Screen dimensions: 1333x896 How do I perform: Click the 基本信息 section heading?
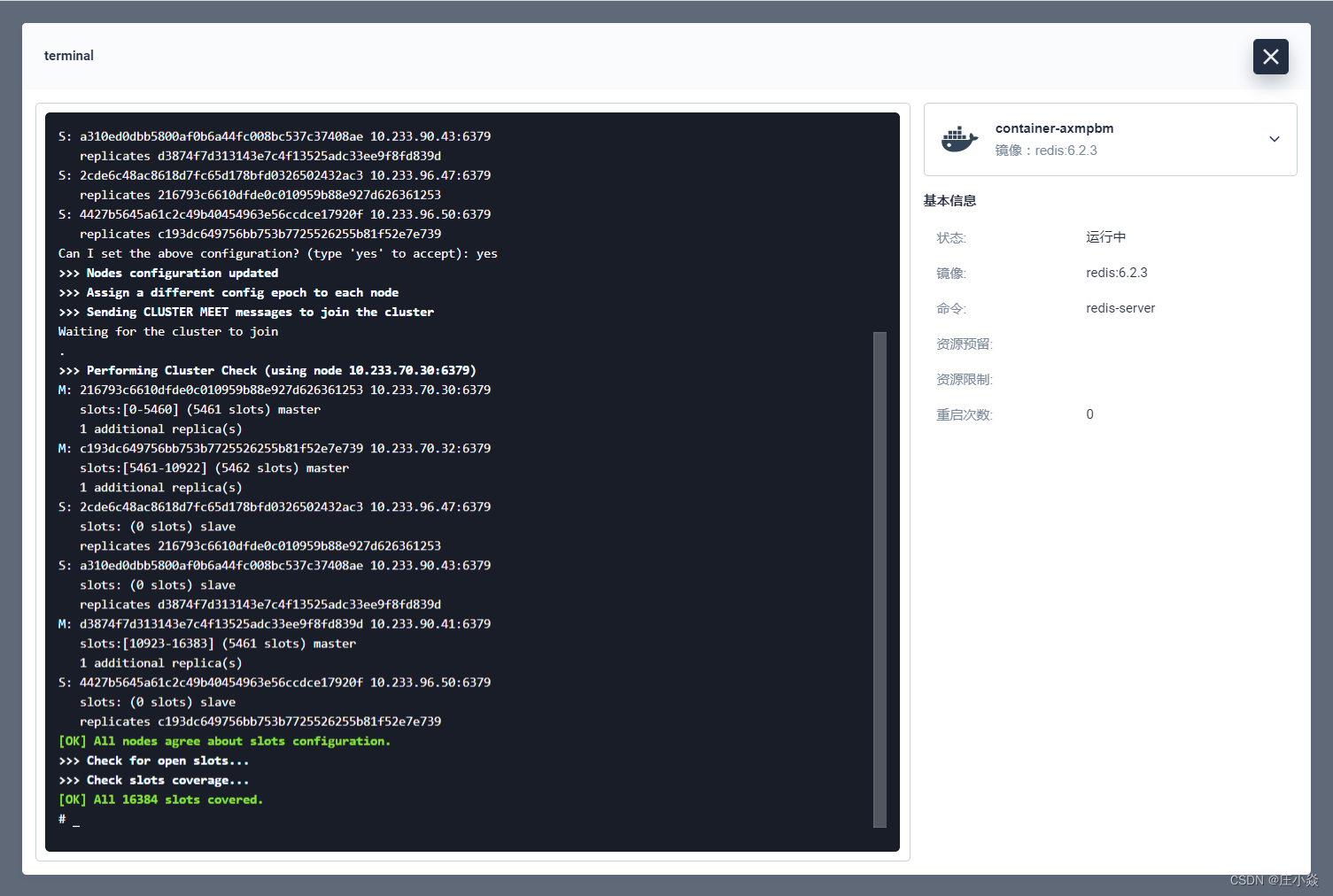[949, 201]
